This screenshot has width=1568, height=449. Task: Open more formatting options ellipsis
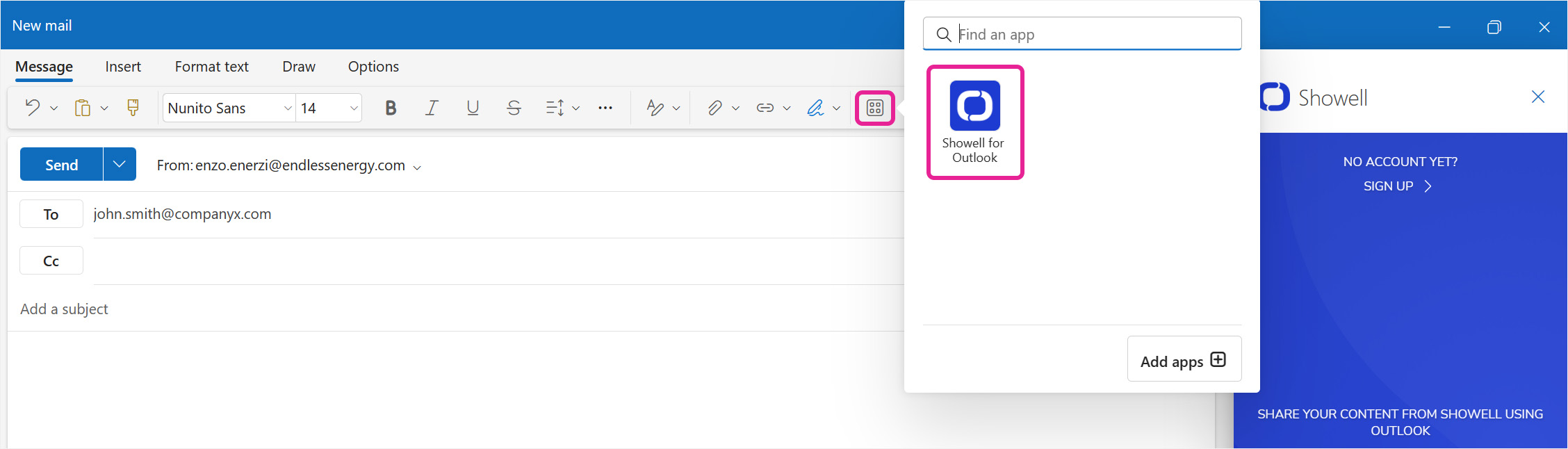tap(605, 108)
